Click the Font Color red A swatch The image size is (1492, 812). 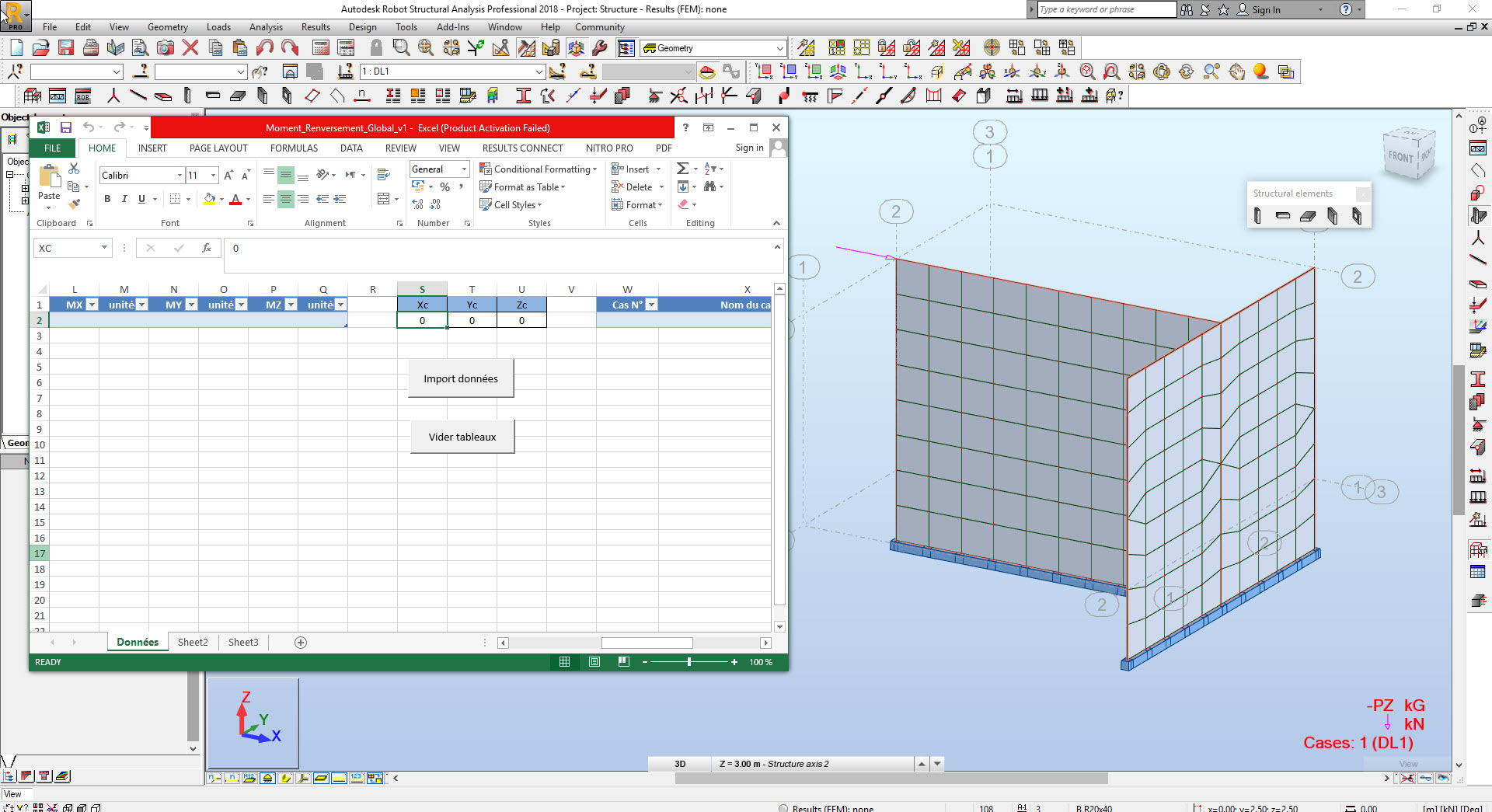235,199
